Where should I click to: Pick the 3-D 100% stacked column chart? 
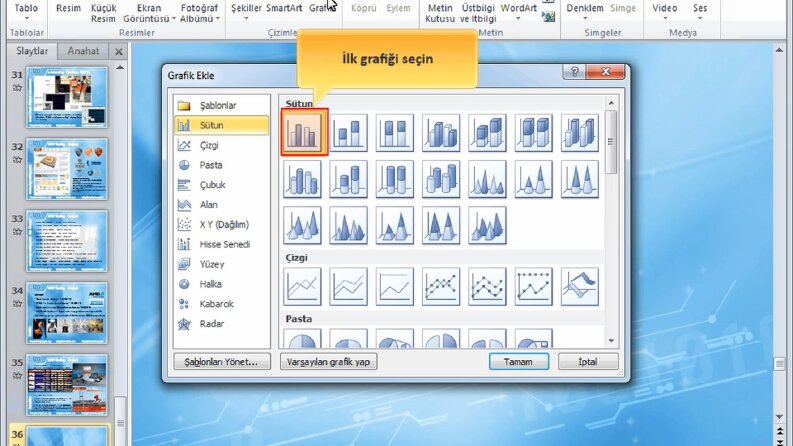point(534,132)
